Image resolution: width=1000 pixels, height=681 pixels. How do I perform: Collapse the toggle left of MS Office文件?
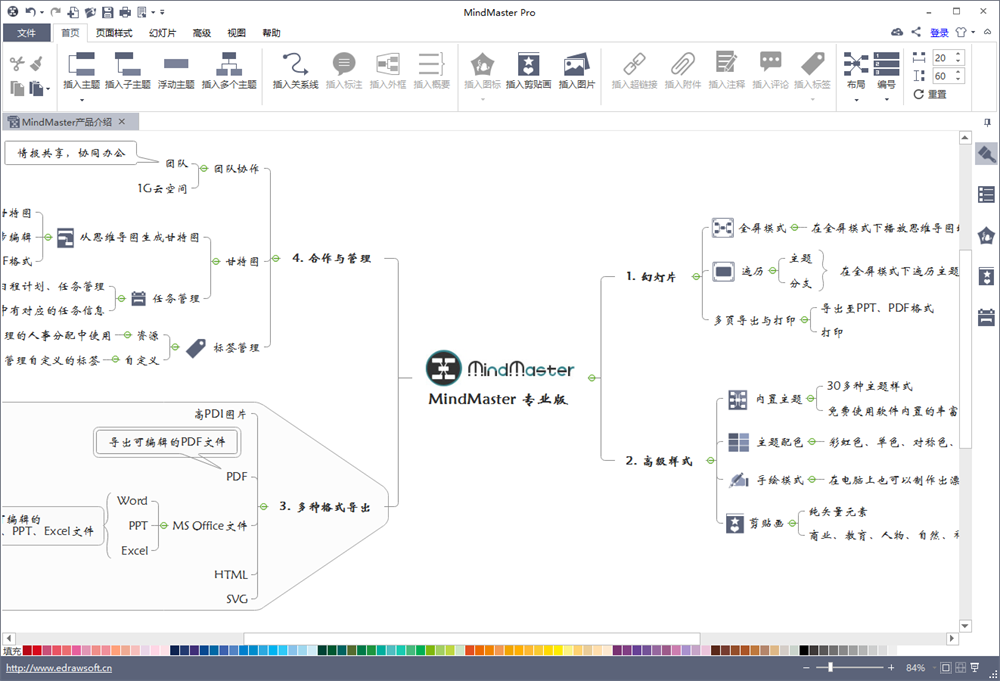[164, 525]
